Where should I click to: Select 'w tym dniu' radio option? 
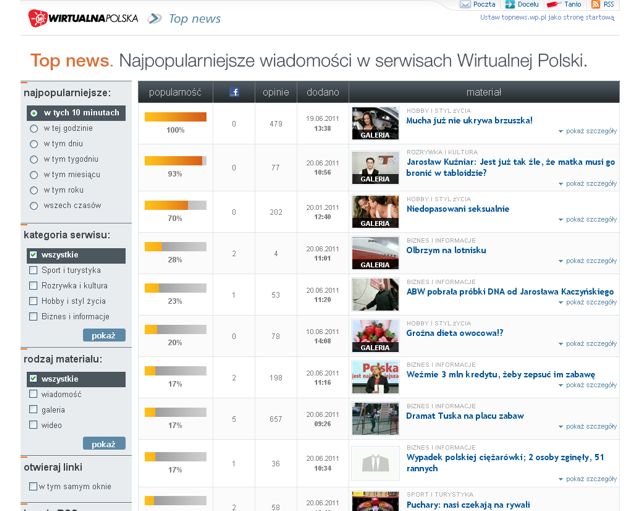point(34,144)
